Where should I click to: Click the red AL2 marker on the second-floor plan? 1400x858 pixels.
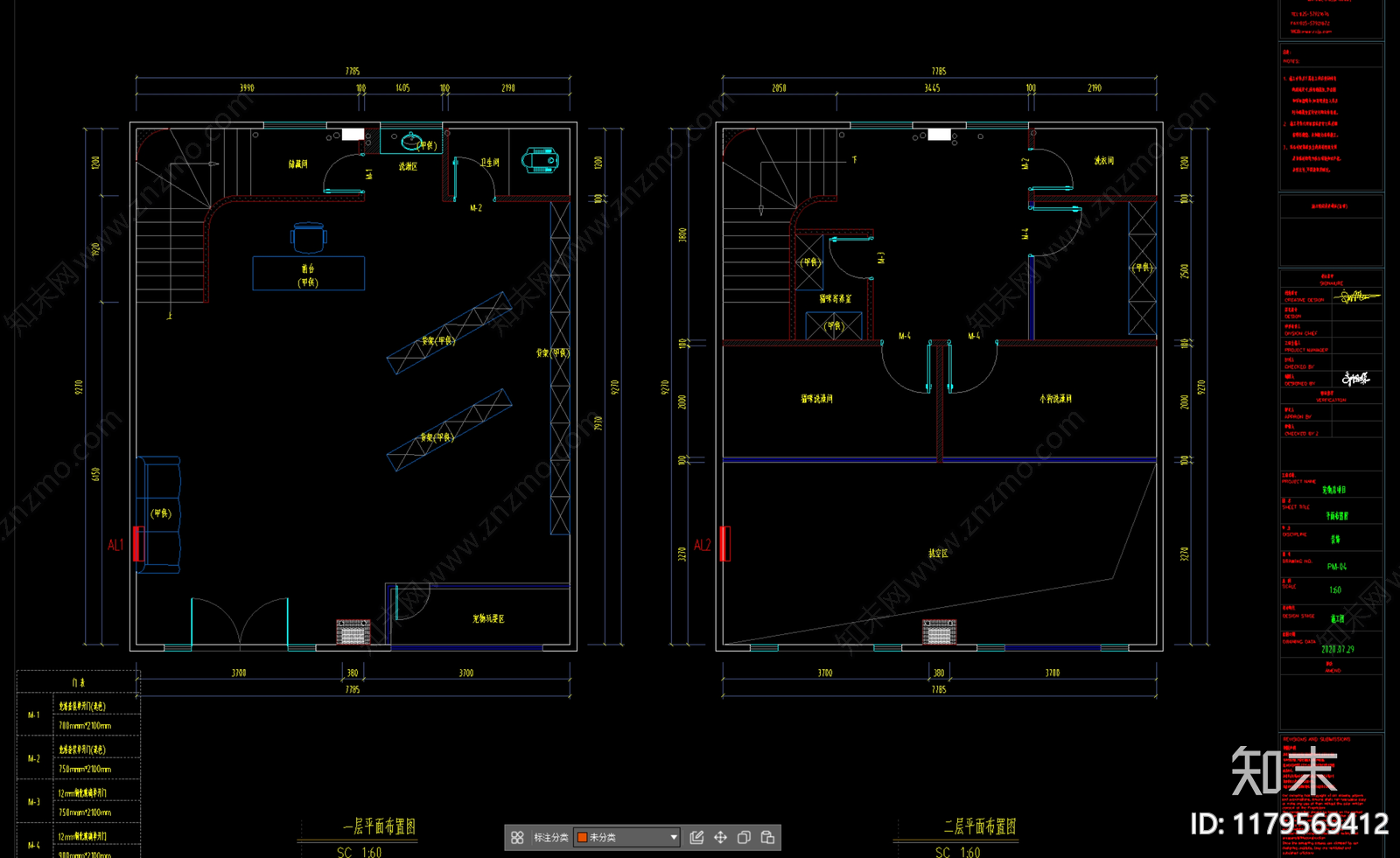pyautogui.click(x=703, y=545)
